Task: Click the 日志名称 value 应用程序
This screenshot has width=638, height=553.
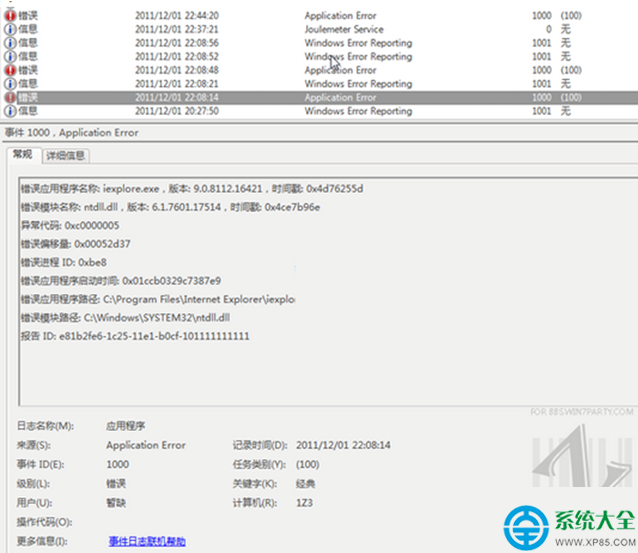Action: coord(125,426)
